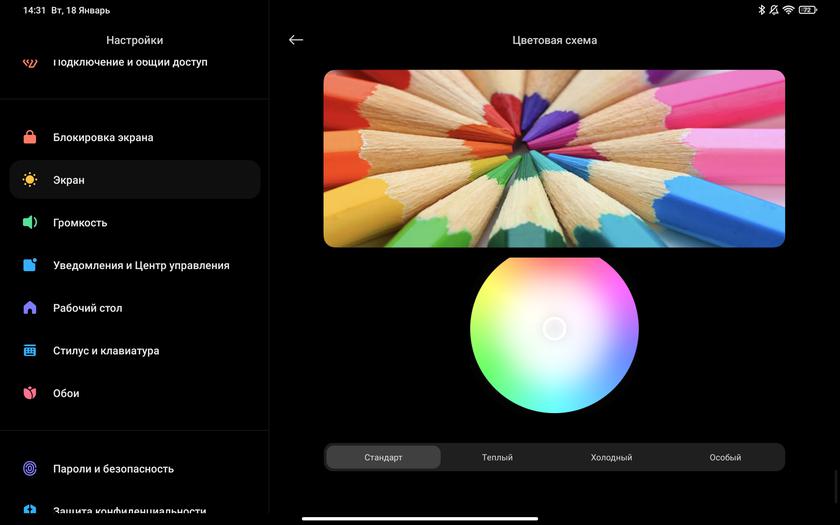The height and width of the screenshot is (525, 840).
Task: Tap the battery indicator in status bar
Action: point(807,10)
